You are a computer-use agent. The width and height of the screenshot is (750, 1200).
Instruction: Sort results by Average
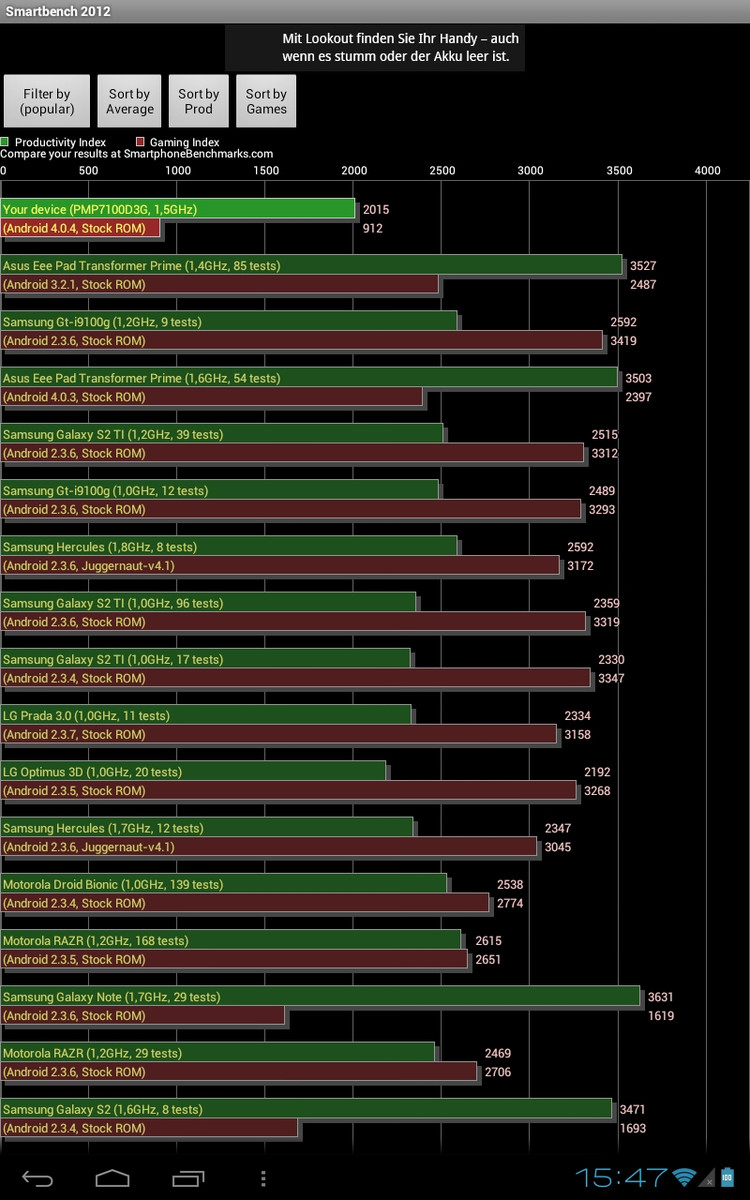coord(130,101)
